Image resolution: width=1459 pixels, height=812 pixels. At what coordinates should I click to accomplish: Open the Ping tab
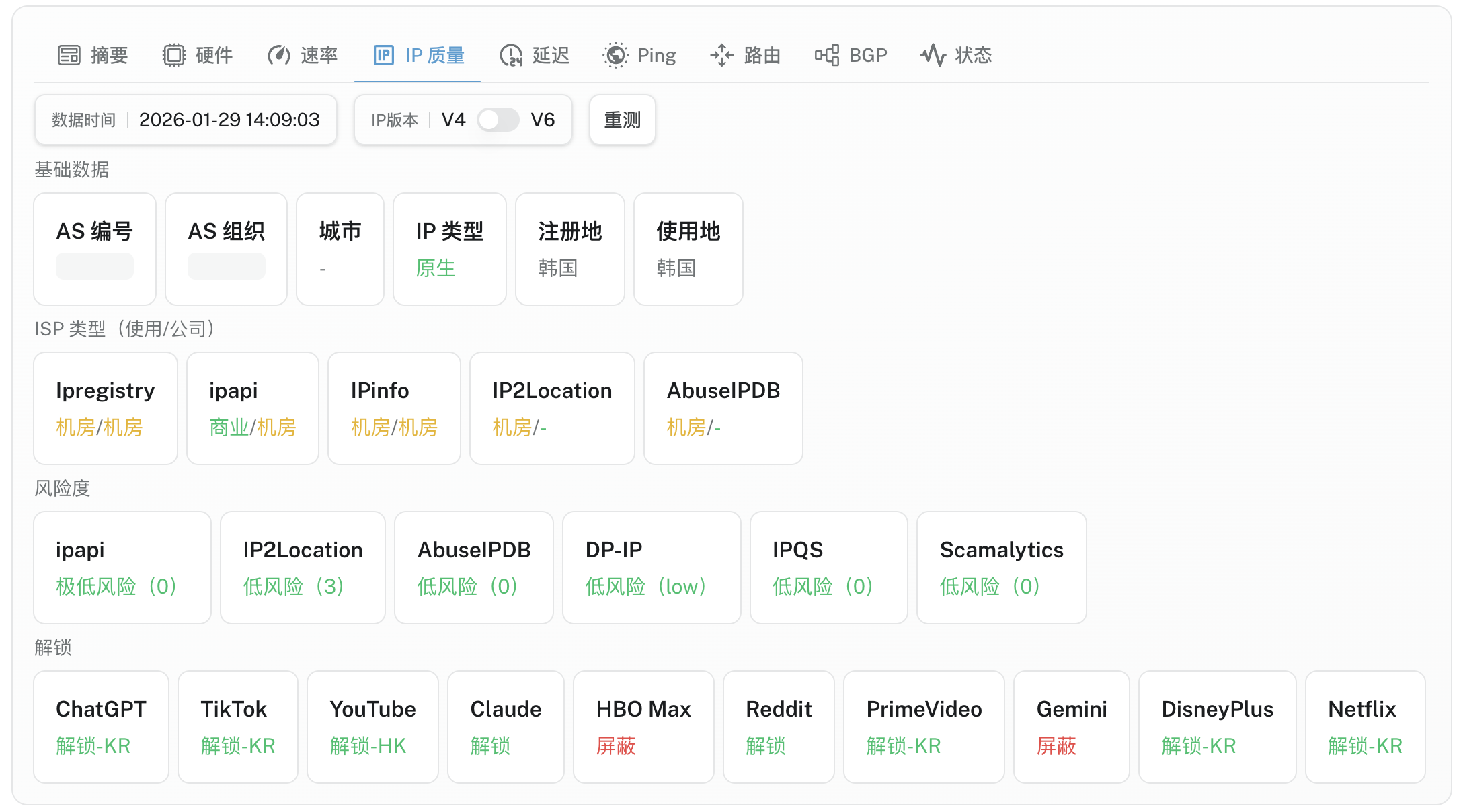pyautogui.click(x=640, y=55)
